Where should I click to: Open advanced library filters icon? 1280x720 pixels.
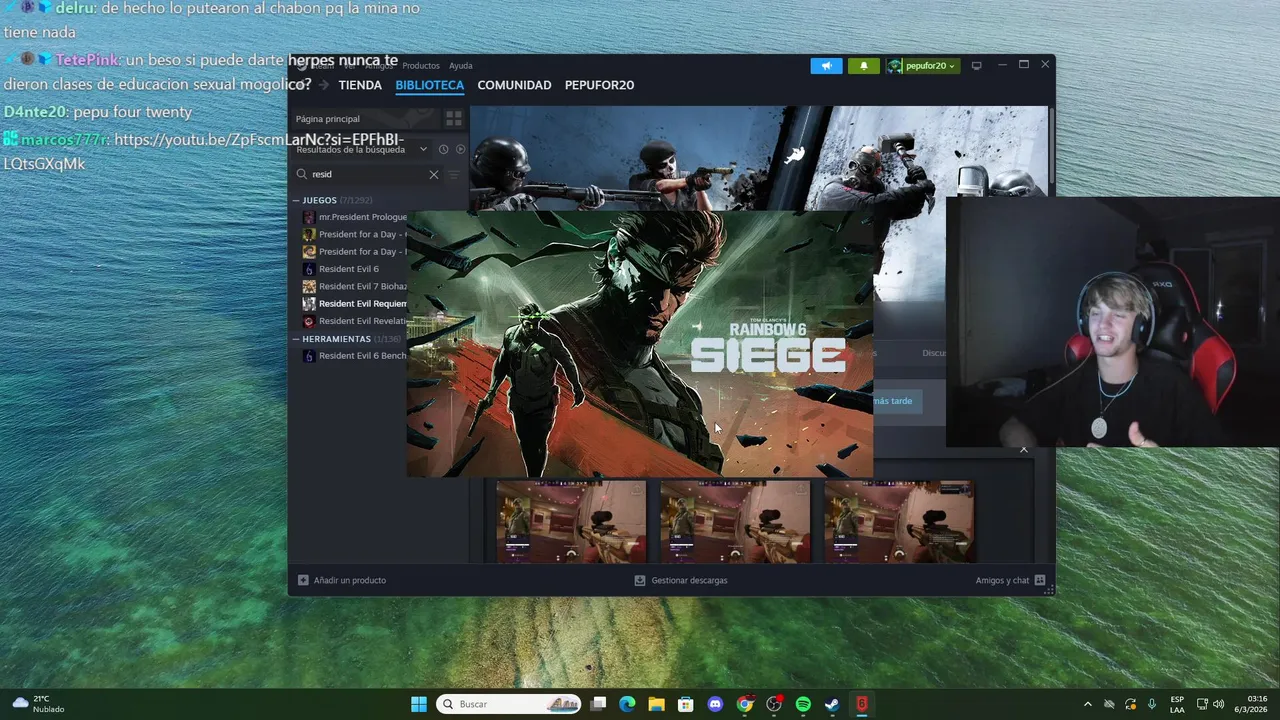[454, 174]
